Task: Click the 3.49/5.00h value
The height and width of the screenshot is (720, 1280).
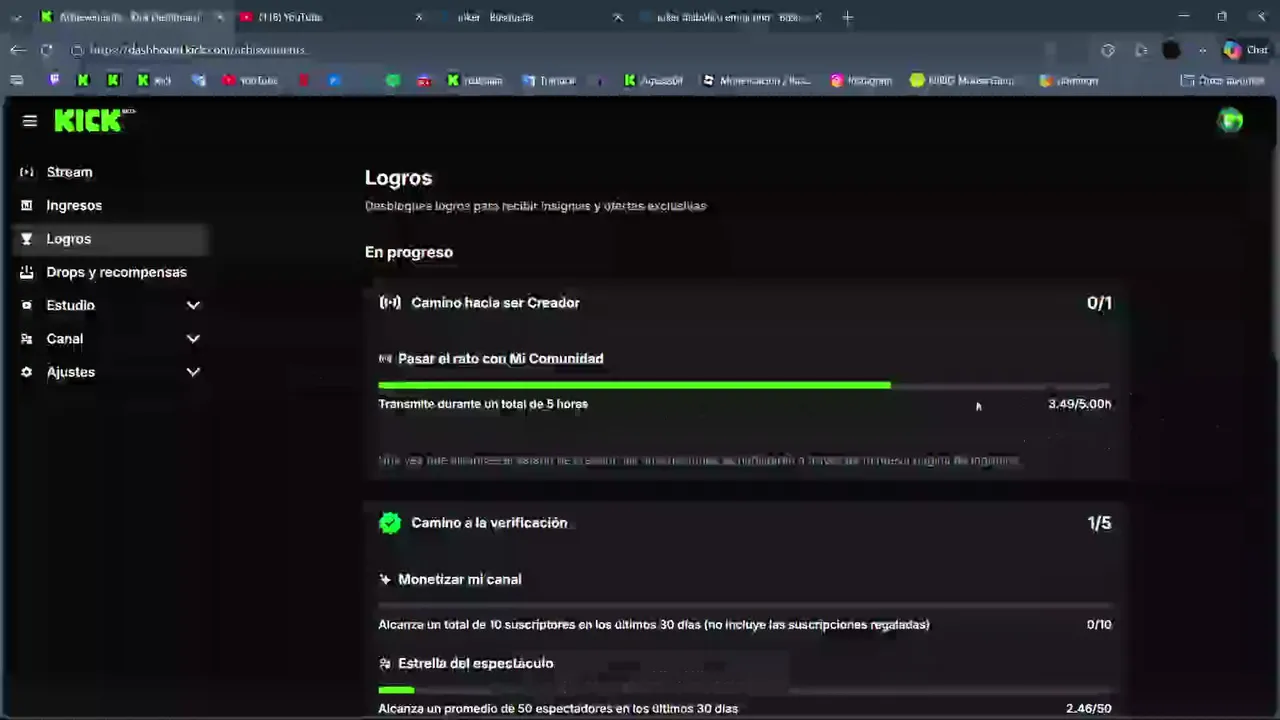Action: (1080, 404)
